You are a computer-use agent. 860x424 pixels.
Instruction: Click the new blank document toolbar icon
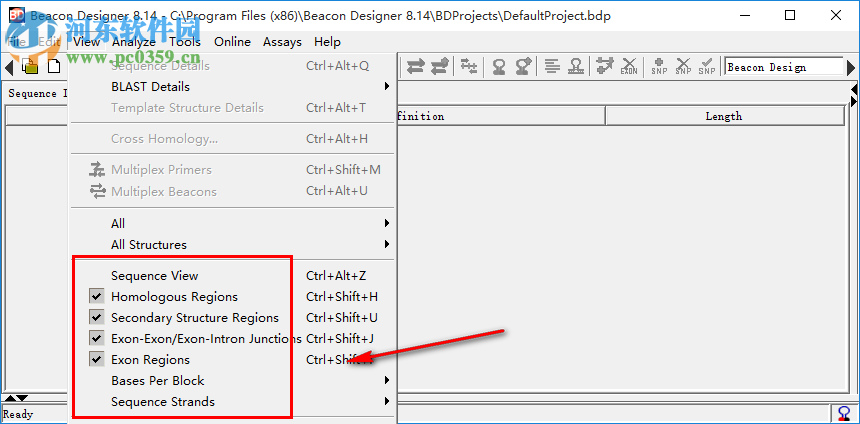[54, 67]
